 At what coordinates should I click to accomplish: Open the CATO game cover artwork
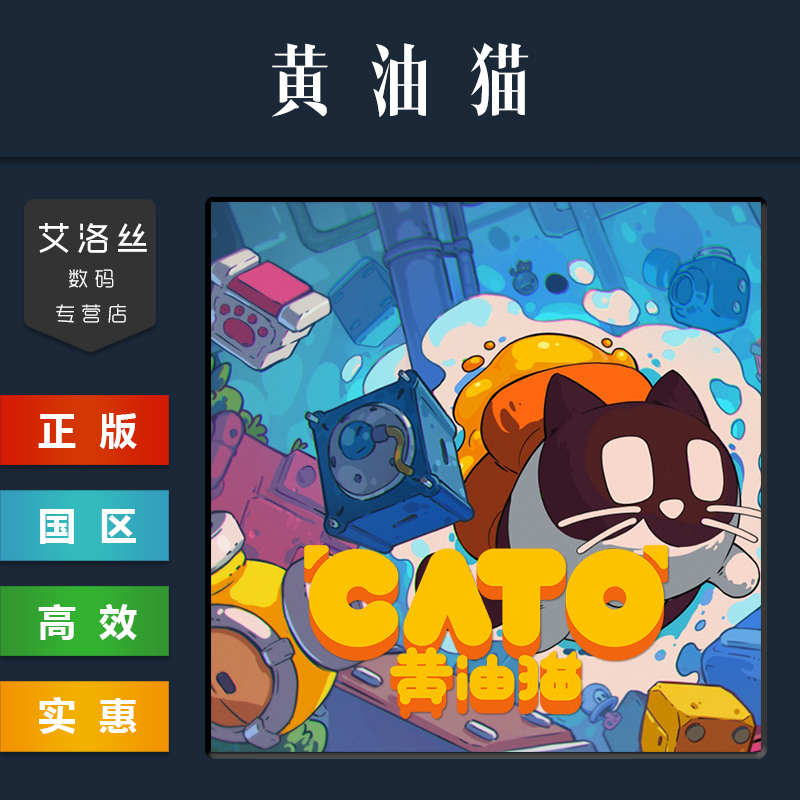(486, 478)
